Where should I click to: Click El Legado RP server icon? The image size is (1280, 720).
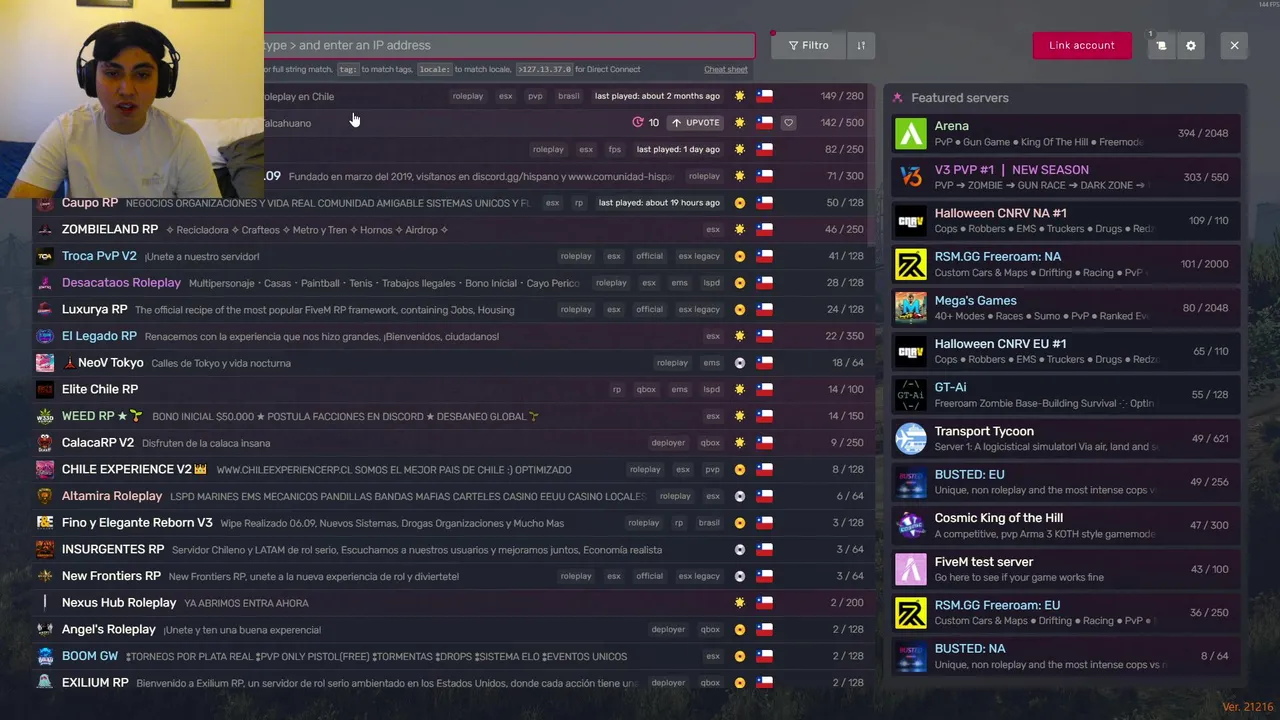45,336
